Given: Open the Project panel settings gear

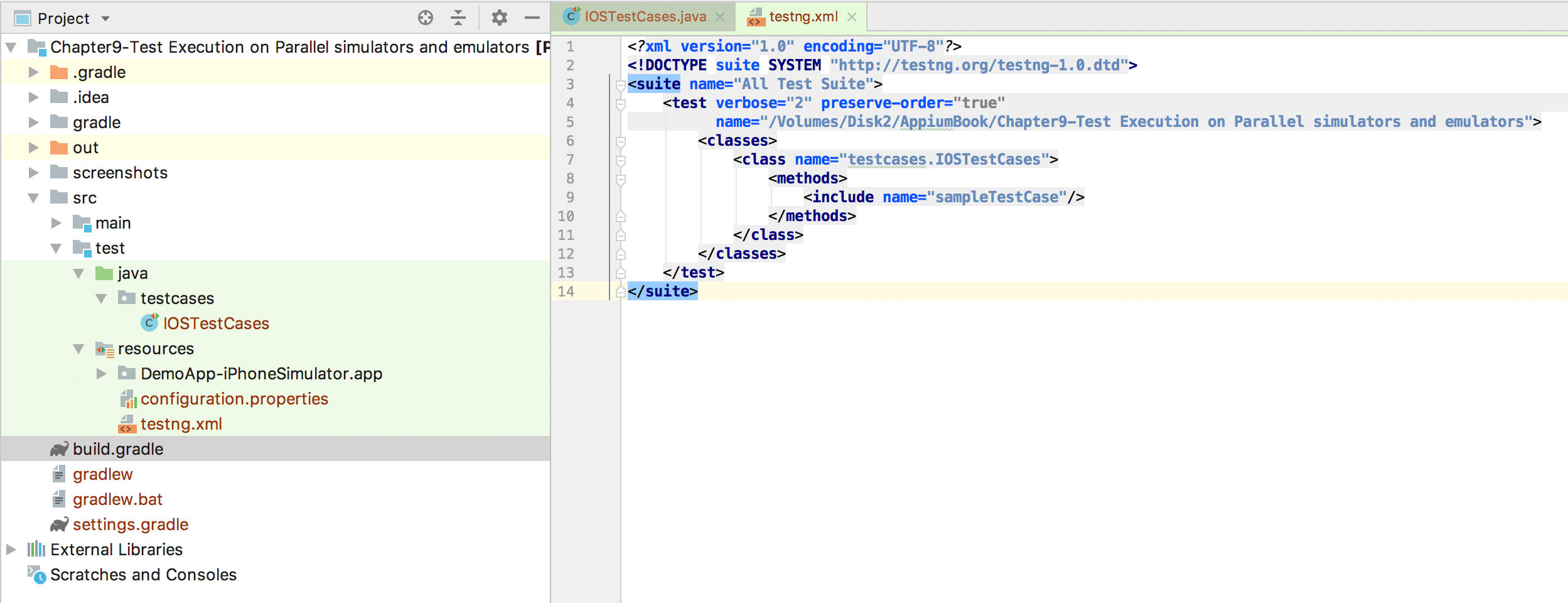Looking at the screenshot, I should 499,18.
